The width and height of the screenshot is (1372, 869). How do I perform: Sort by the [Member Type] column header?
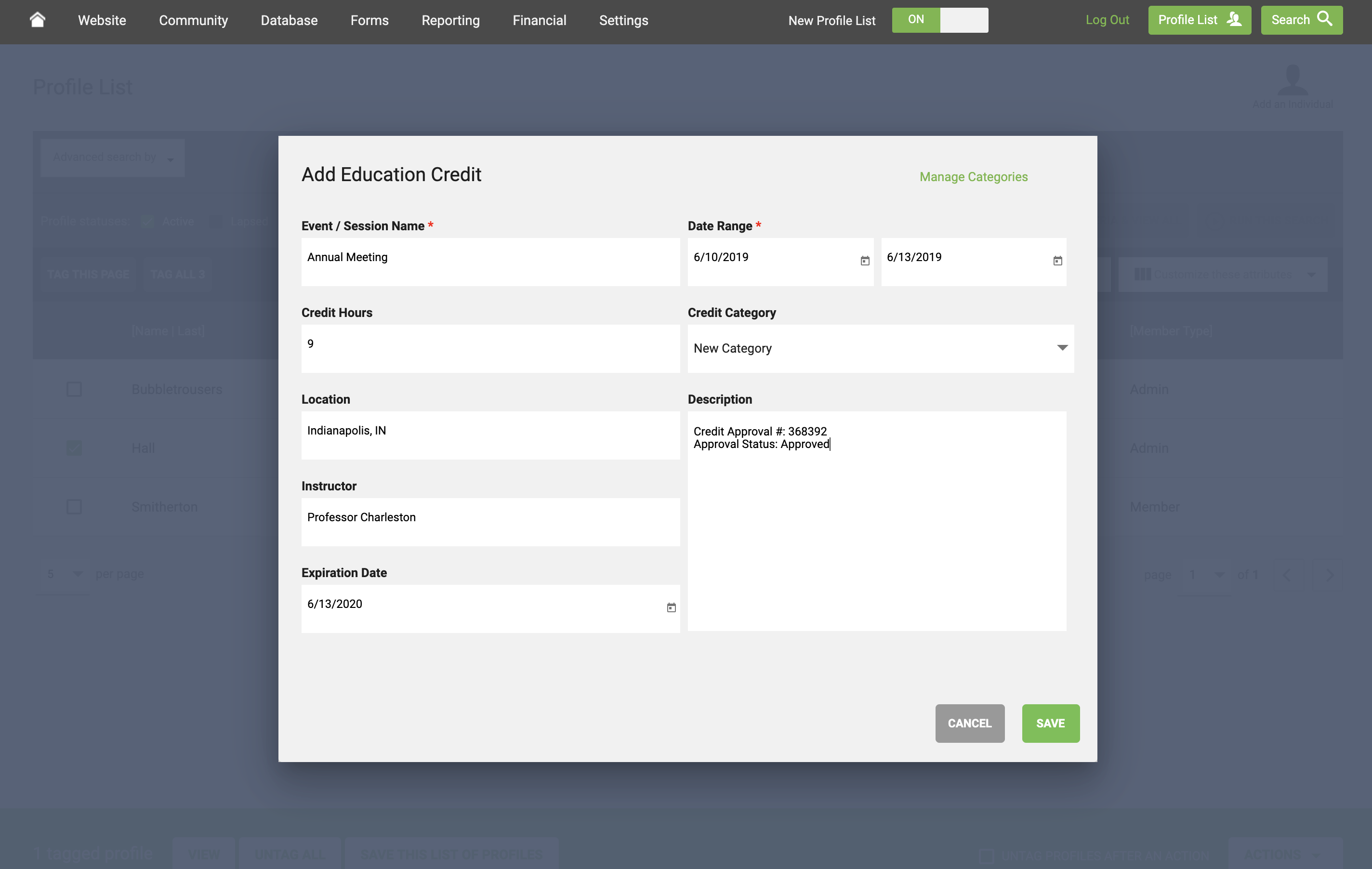click(1171, 331)
